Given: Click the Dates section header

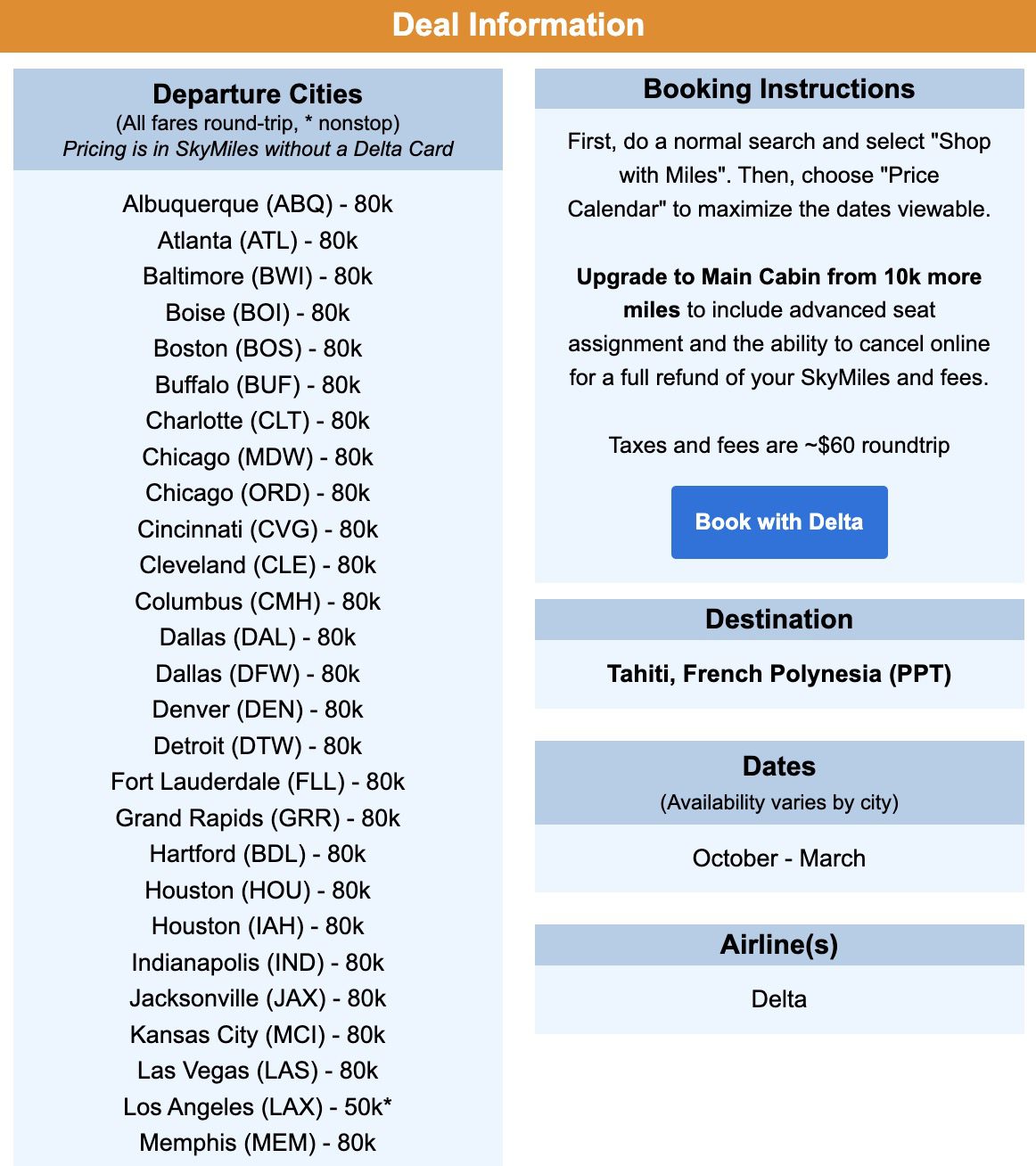Looking at the screenshot, I should click(778, 765).
